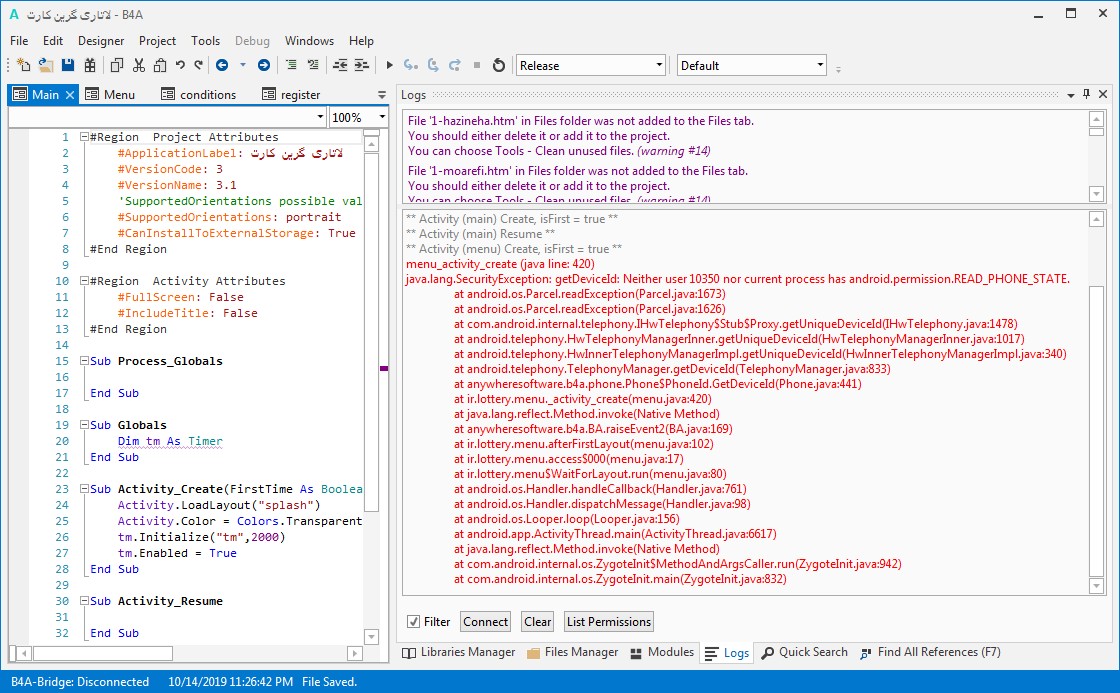Image resolution: width=1120 pixels, height=693 pixels.
Task: Switch to the conditions module tab
Action: [207, 95]
